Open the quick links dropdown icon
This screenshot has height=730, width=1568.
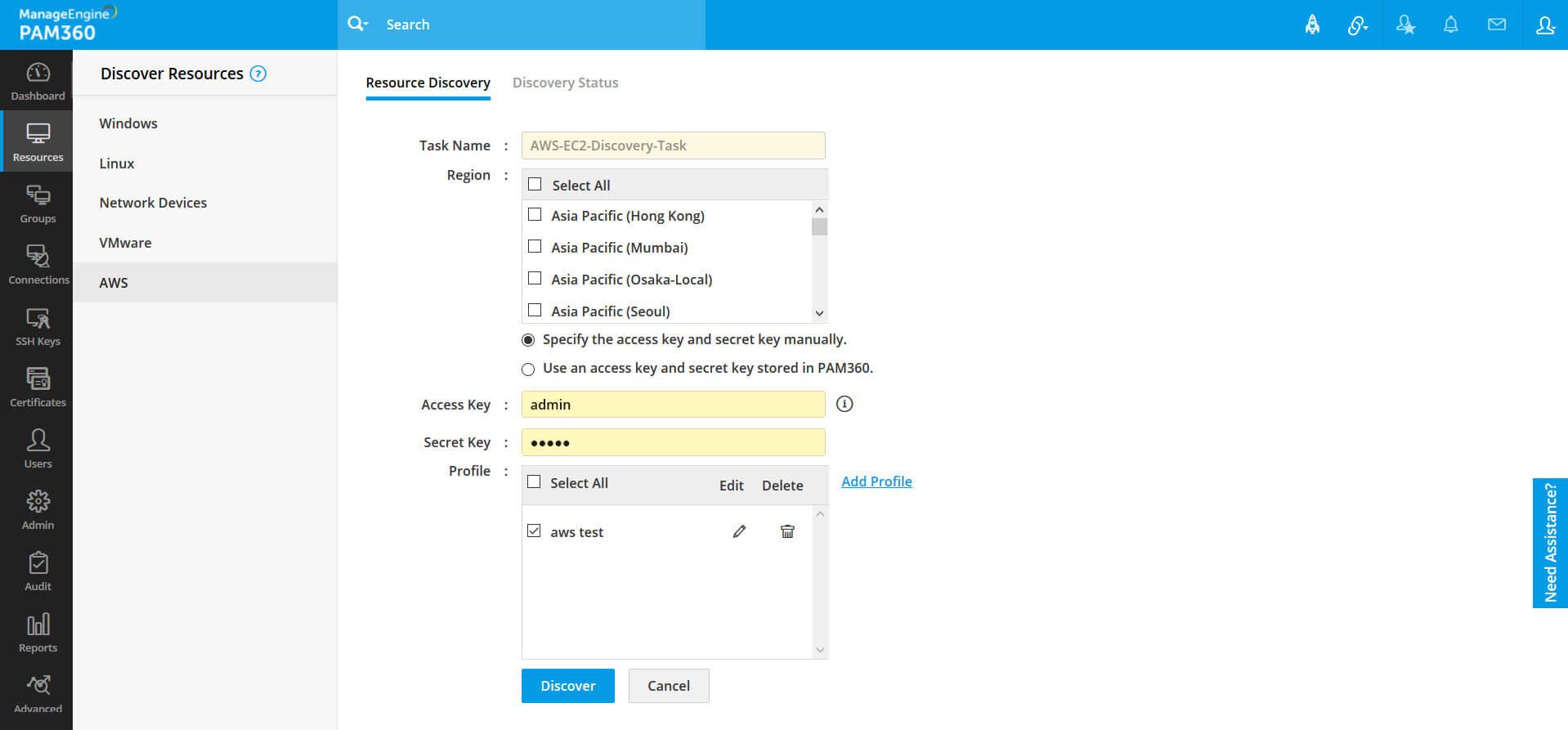coord(1358,25)
